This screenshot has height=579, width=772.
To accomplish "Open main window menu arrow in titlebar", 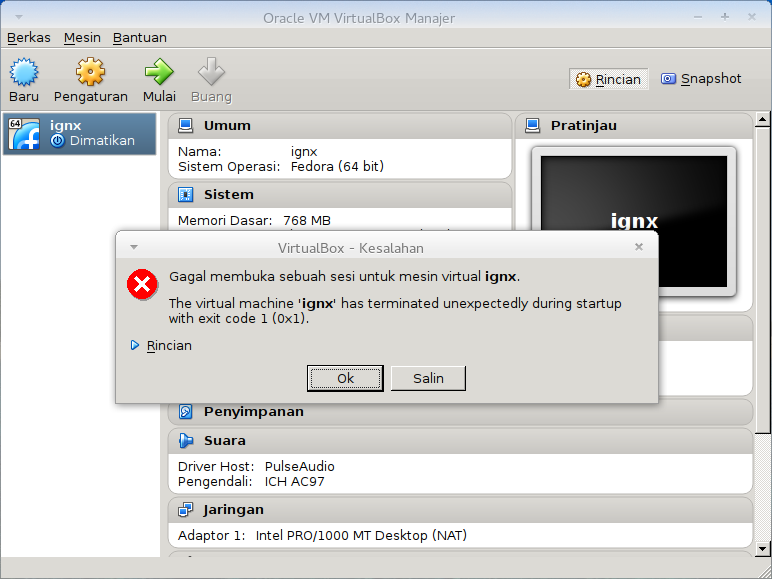I will 19,17.
